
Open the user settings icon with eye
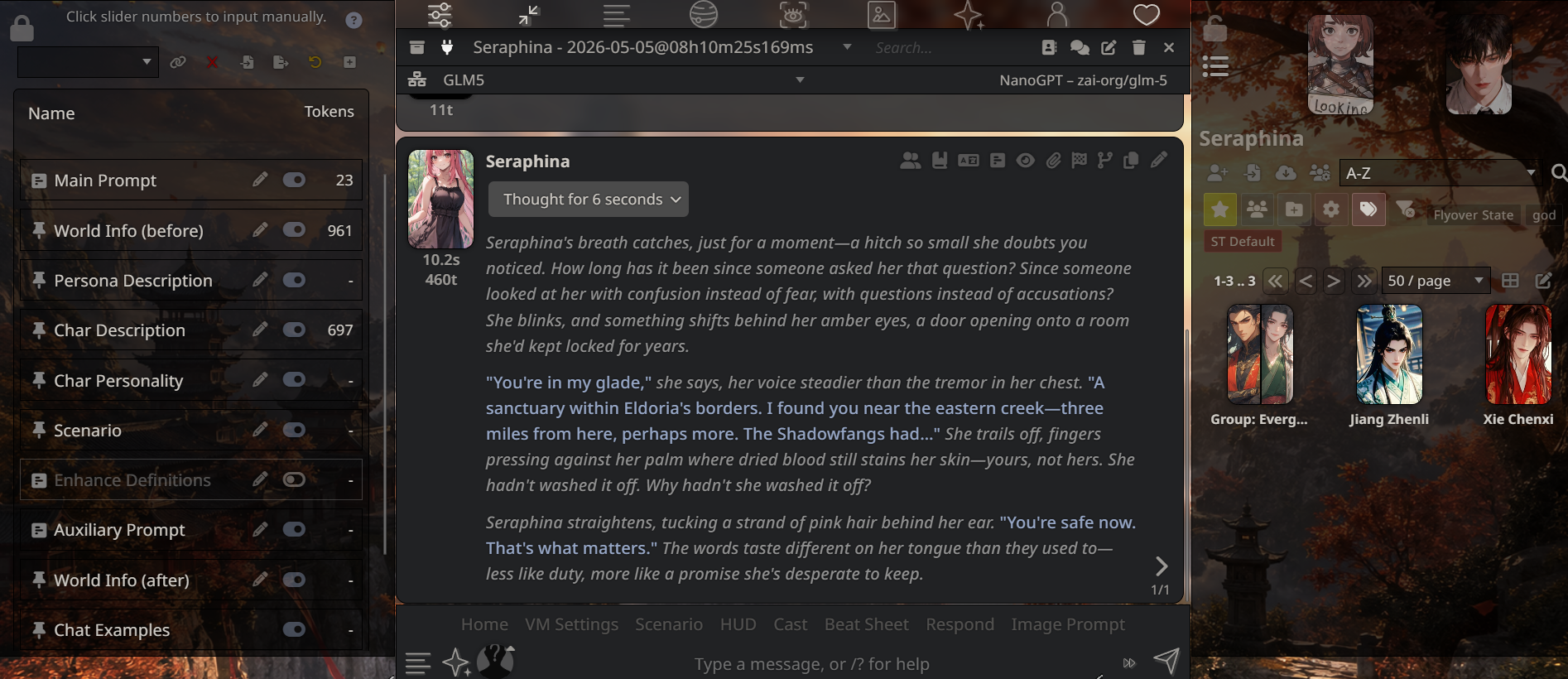click(x=792, y=14)
